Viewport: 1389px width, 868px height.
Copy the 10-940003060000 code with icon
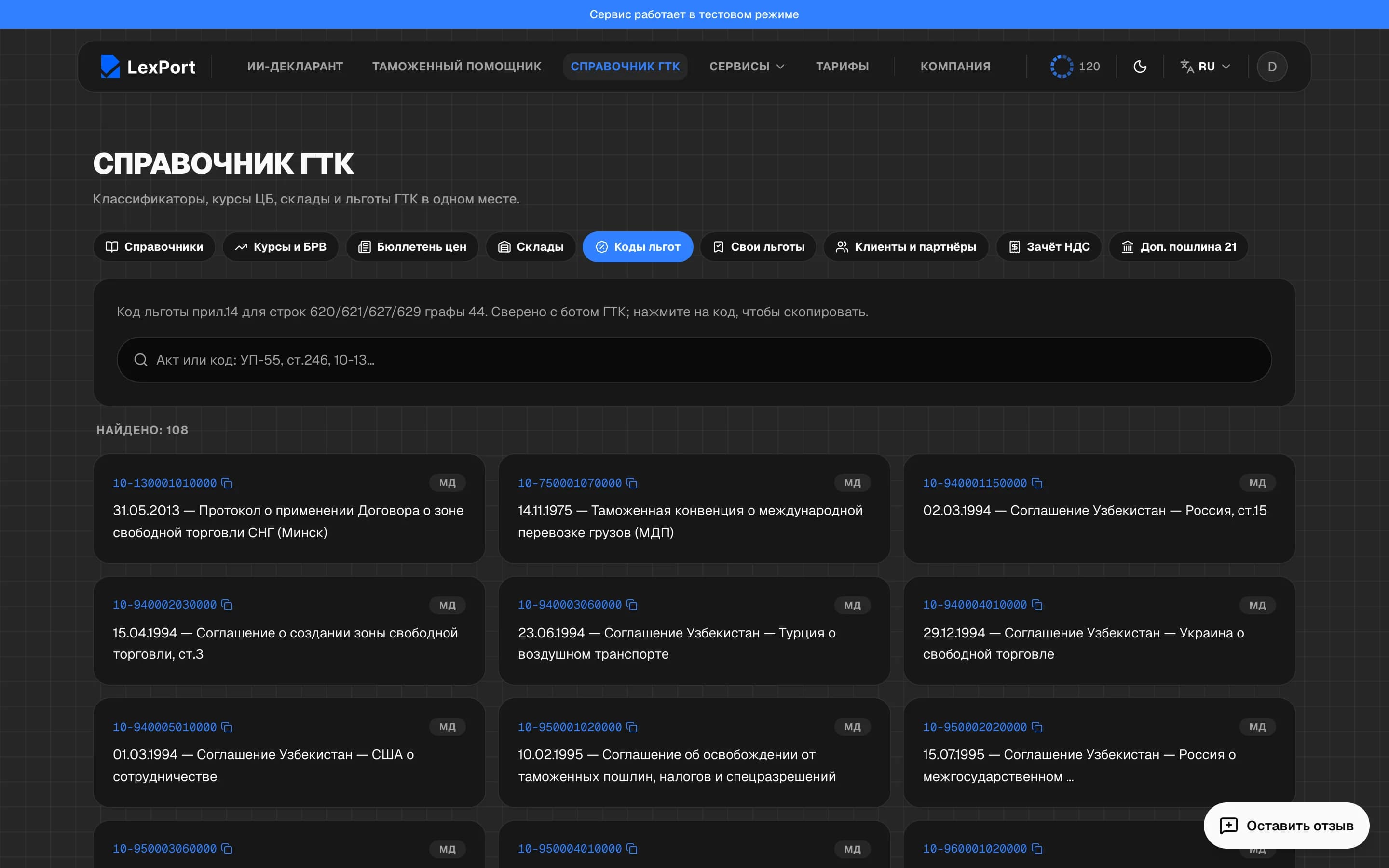(632, 605)
